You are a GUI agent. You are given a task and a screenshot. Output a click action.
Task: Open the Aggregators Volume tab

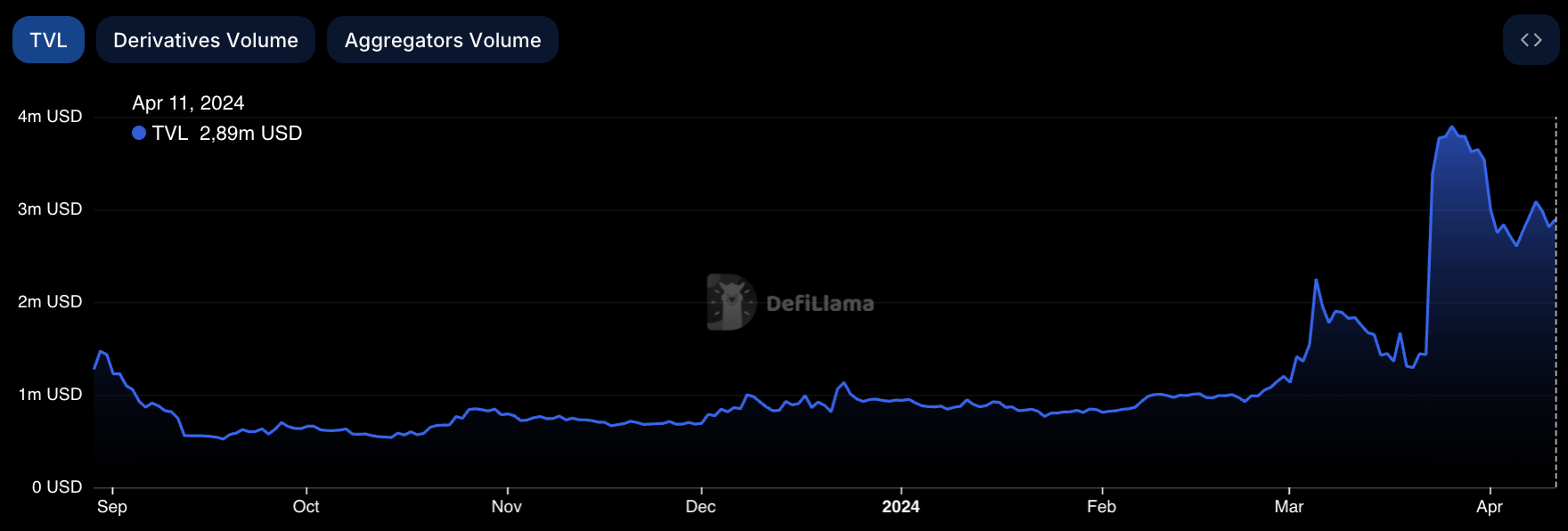click(x=443, y=40)
